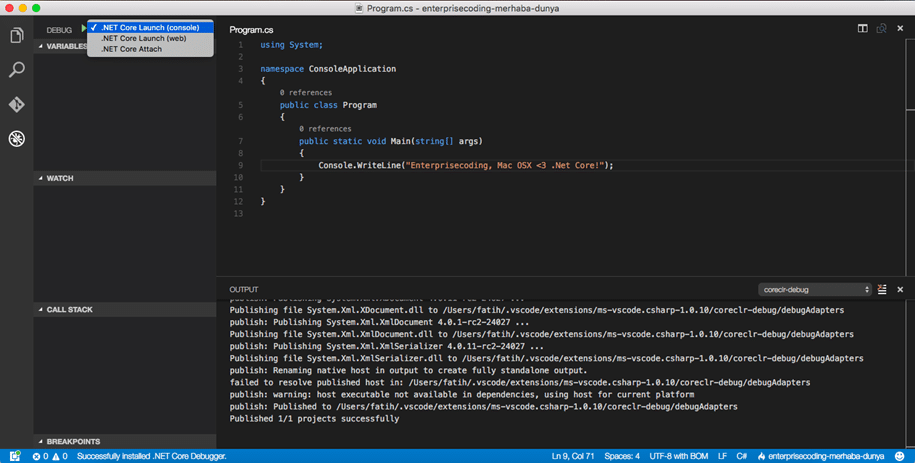Open the Search view in activity bar
This screenshot has width=915, height=463.
click(16, 70)
